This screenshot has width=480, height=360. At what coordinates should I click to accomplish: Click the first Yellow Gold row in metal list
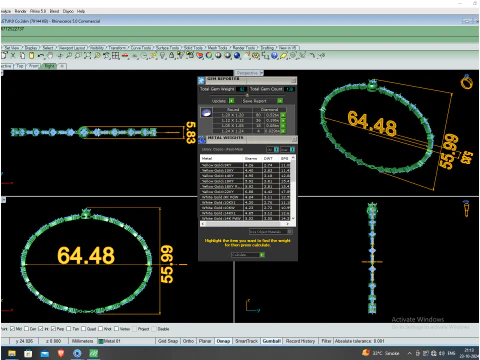[x=245, y=165]
